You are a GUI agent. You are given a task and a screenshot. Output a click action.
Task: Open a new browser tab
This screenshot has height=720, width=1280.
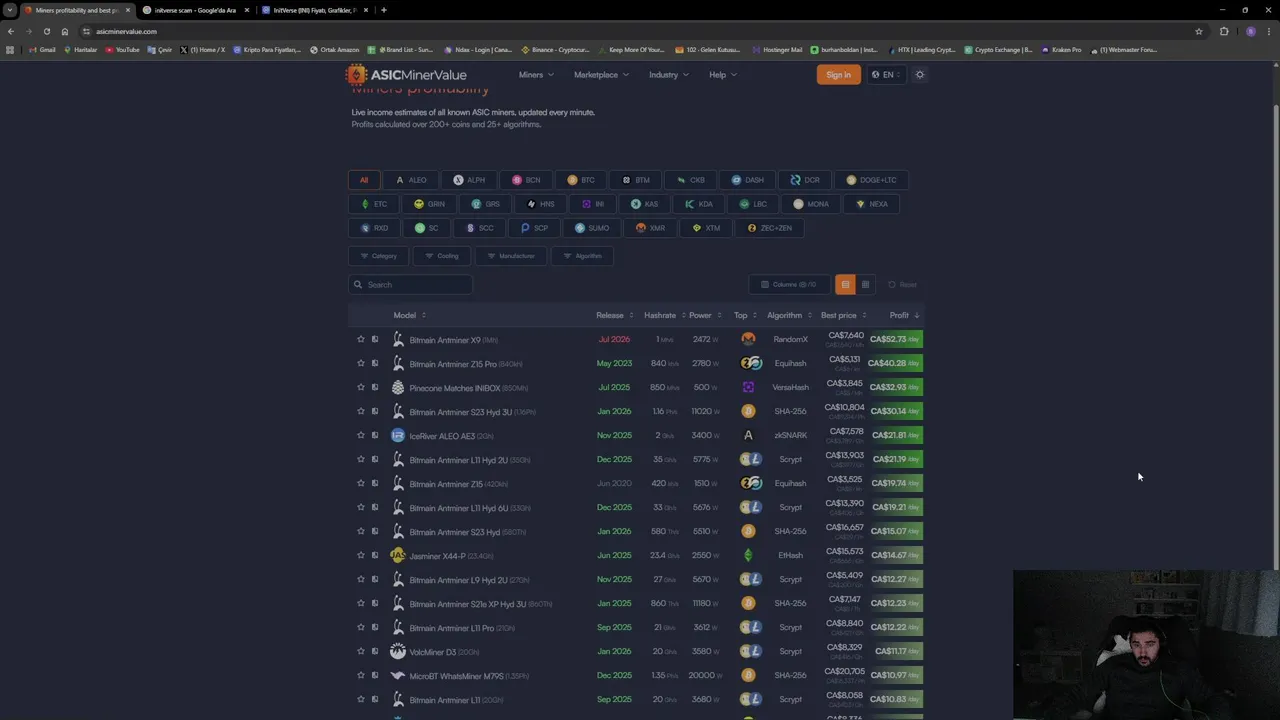(384, 10)
